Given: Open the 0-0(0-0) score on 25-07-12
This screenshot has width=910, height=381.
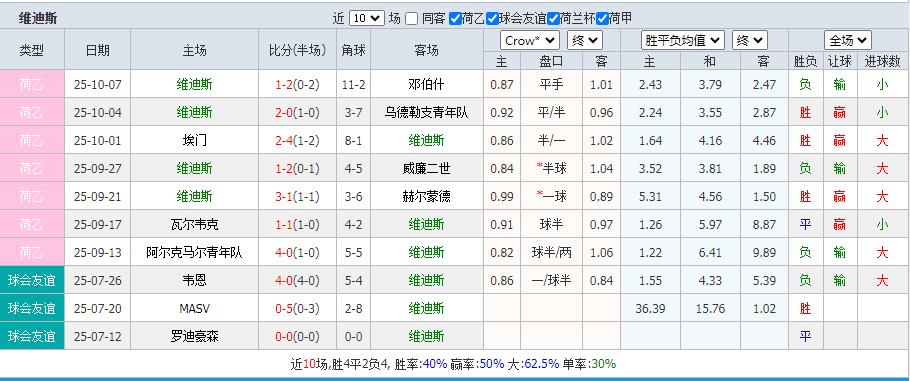Looking at the screenshot, I should click(x=297, y=336).
